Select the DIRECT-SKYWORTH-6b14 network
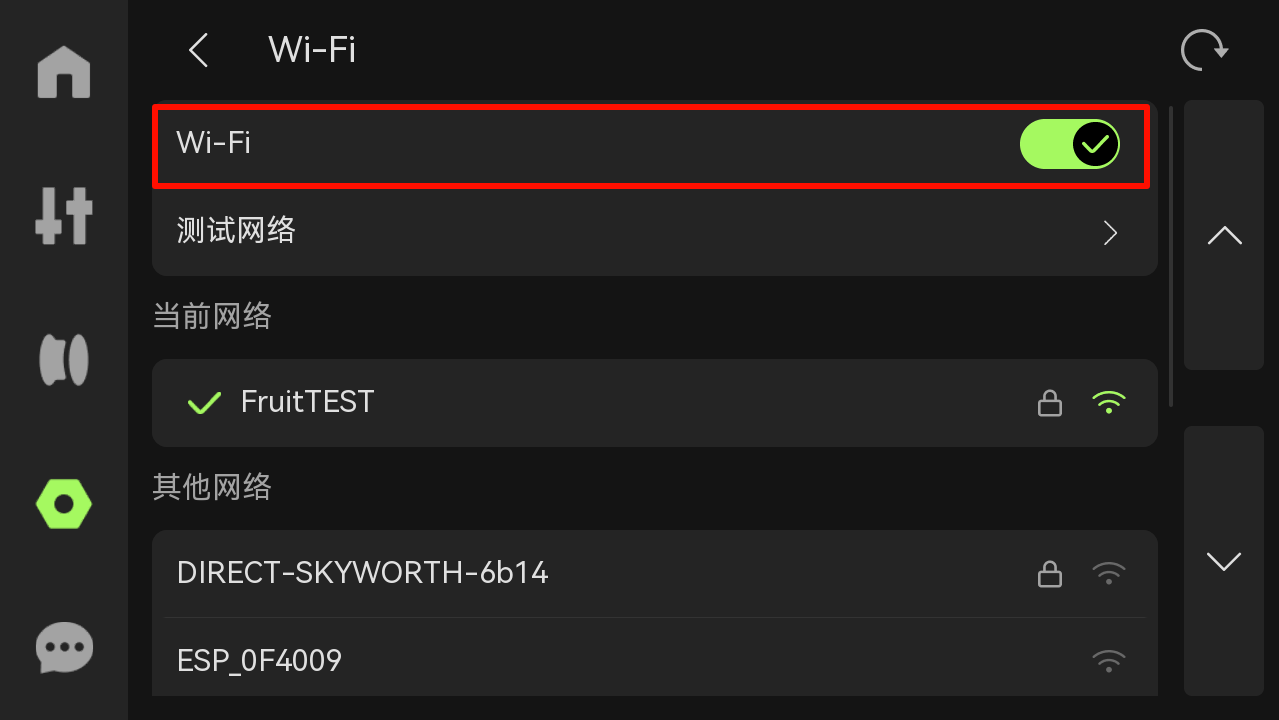Screen dimensions: 1279x720 (655, 574)
